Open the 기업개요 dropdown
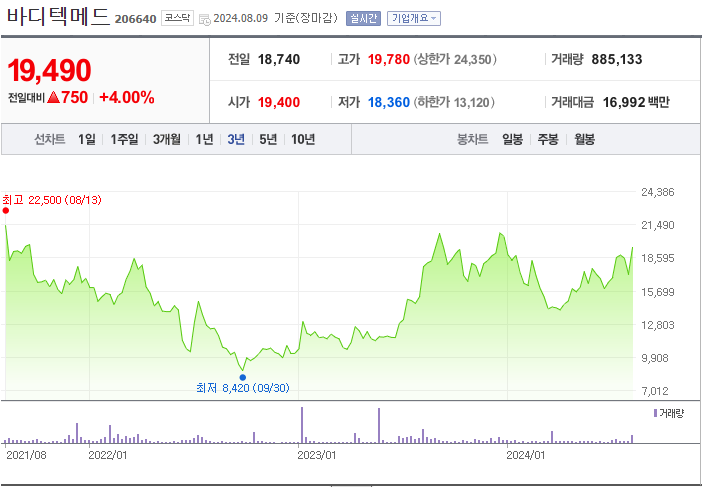 point(414,18)
